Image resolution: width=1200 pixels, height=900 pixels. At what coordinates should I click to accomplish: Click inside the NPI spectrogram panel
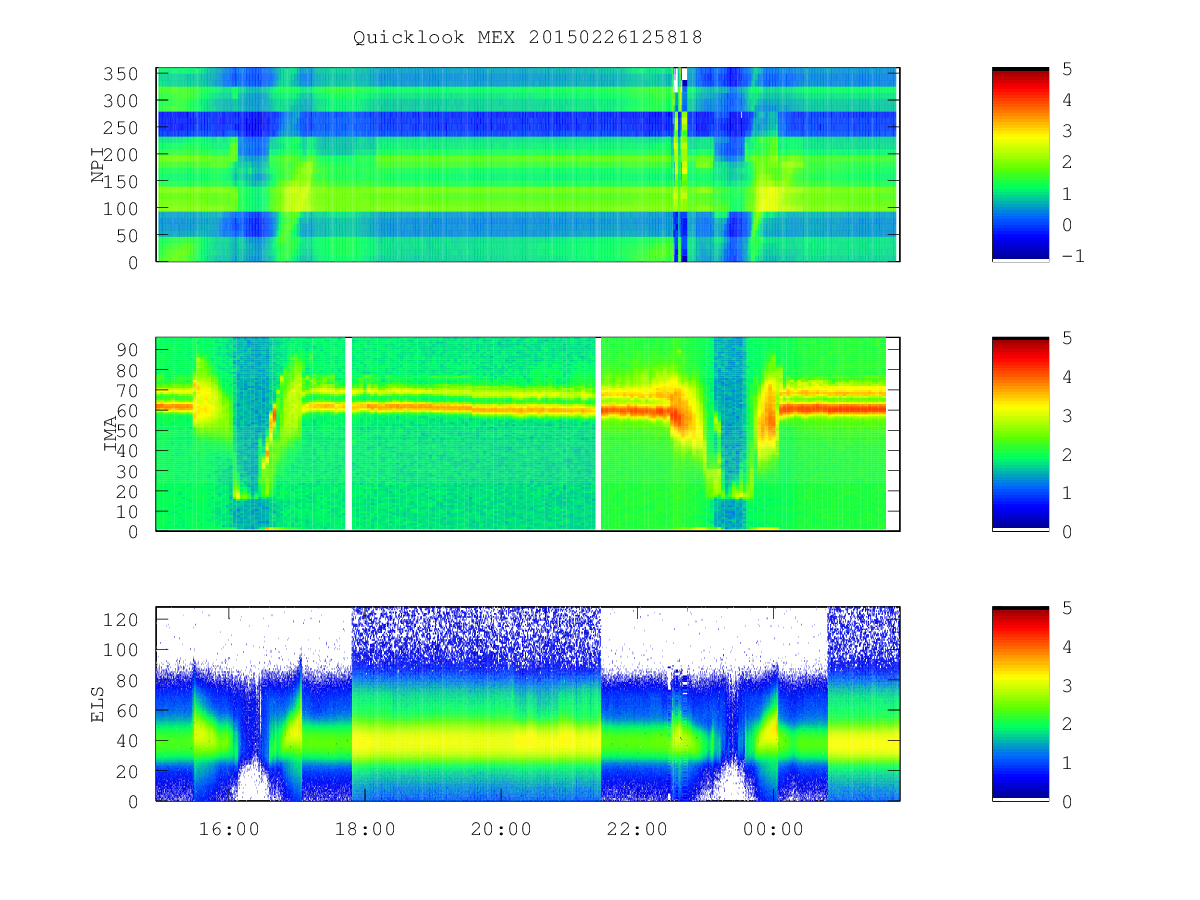528,165
